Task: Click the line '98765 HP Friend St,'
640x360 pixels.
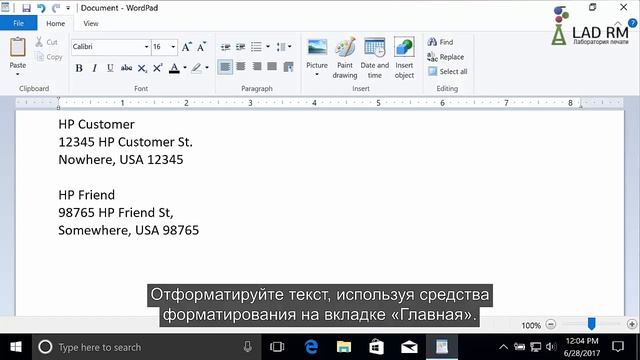Action: tap(116, 212)
